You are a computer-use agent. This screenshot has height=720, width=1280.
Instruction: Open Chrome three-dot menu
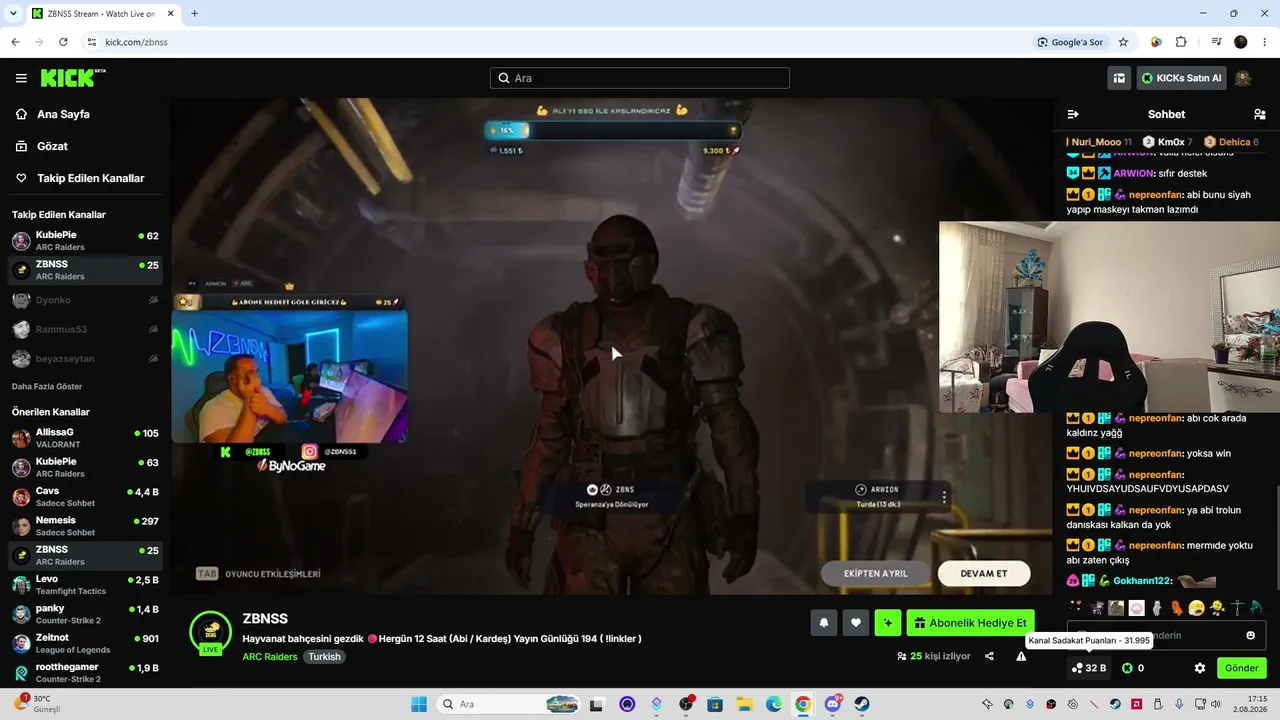point(1265,42)
